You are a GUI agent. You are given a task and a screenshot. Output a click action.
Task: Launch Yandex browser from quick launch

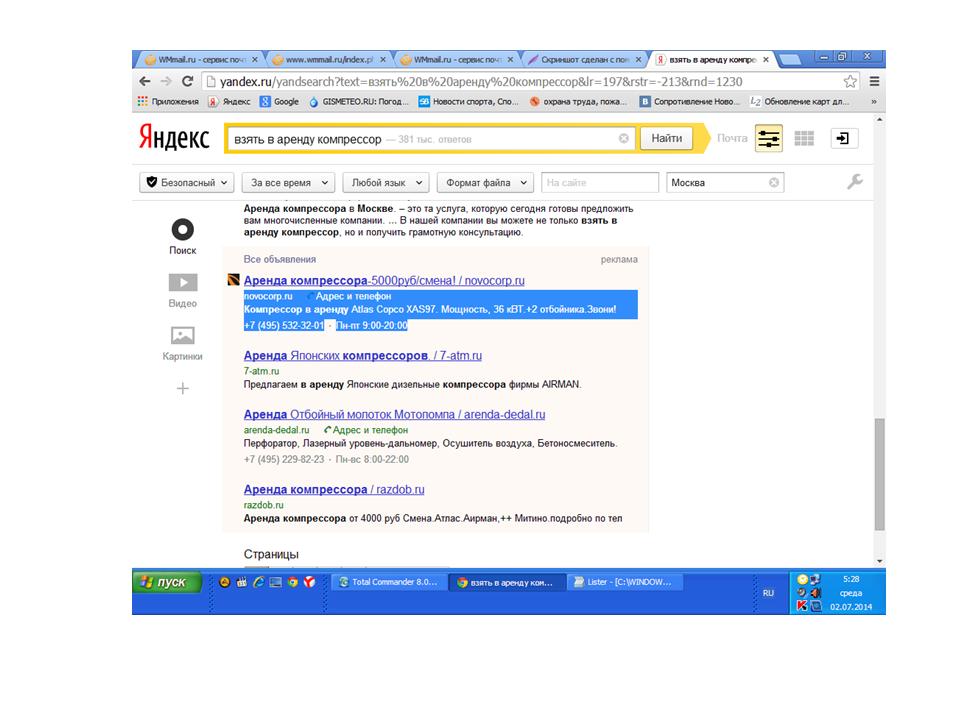(310, 582)
